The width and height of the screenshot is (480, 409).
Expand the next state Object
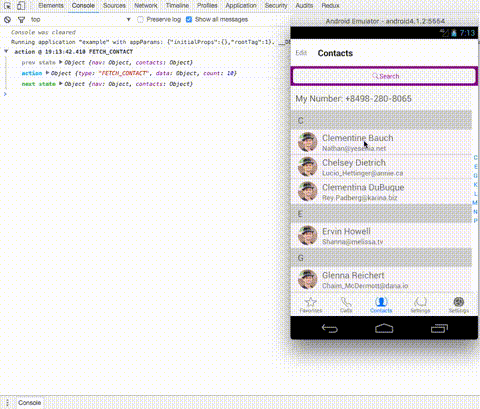tap(61, 84)
